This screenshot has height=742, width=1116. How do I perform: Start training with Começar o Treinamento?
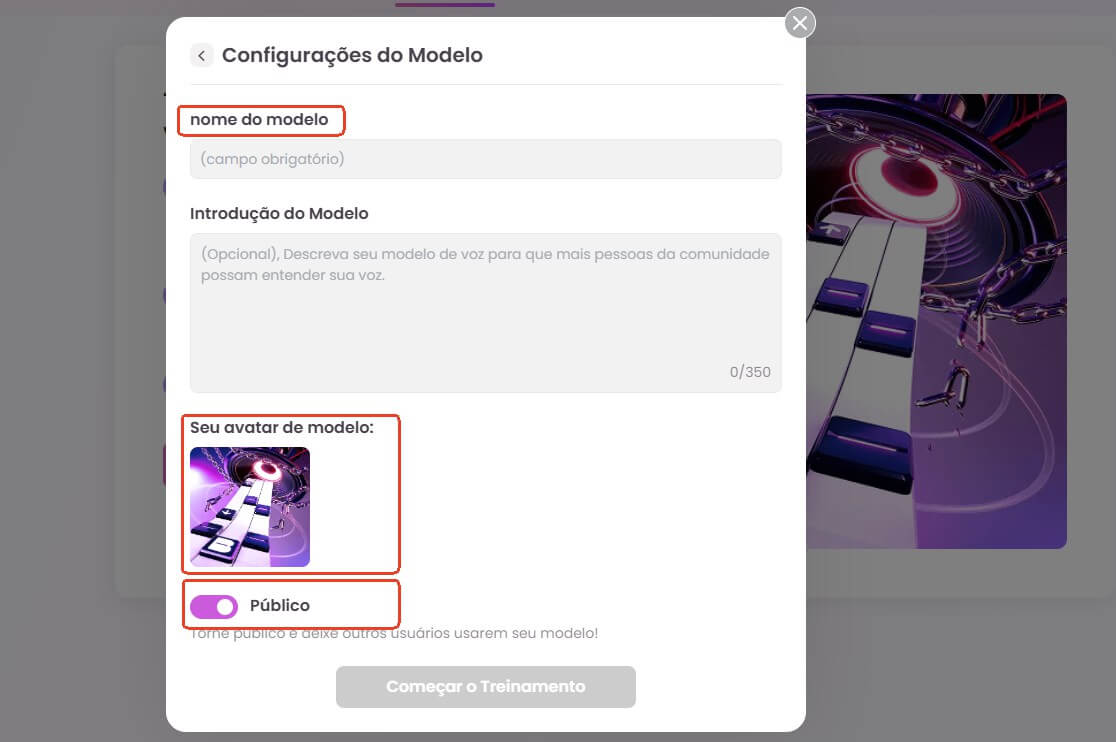tap(485, 687)
